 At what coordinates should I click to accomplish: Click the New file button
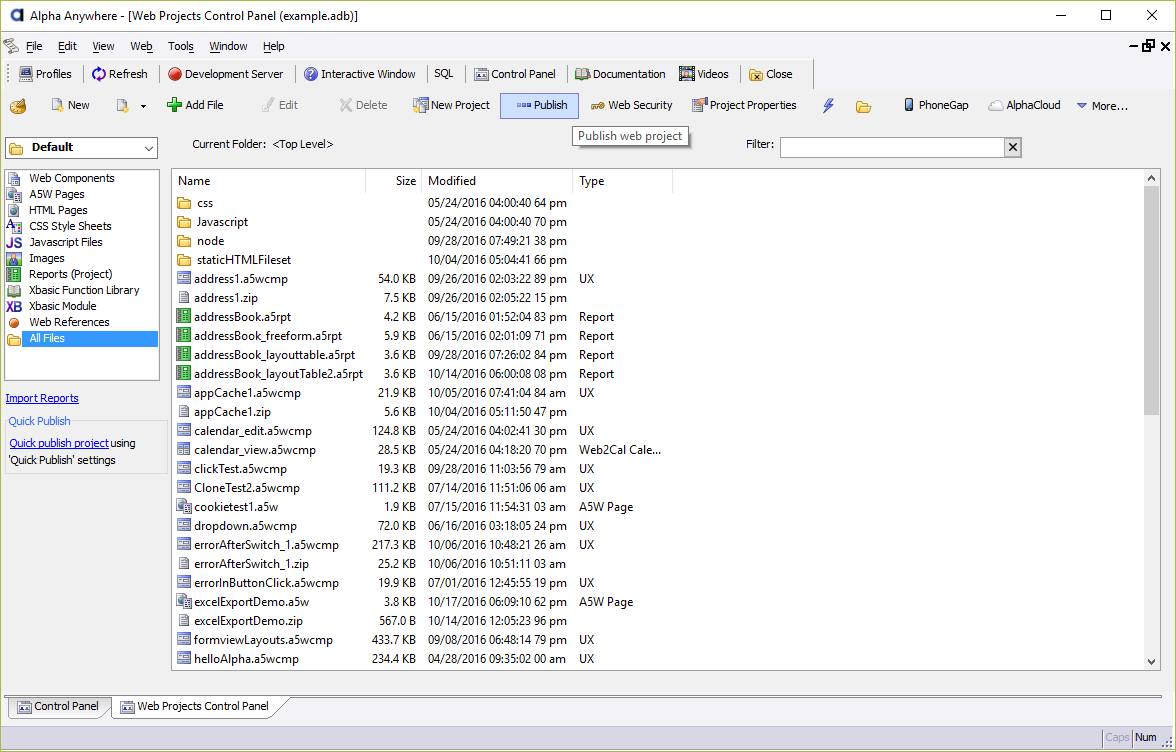(x=70, y=106)
